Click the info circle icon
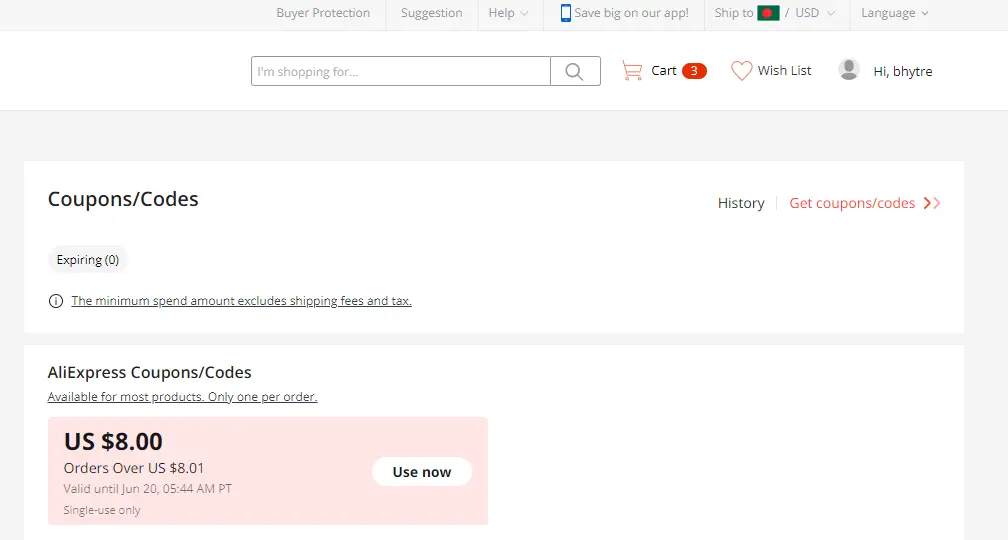Image resolution: width=1008 pixels, height=540 pixels. point(56,301)
